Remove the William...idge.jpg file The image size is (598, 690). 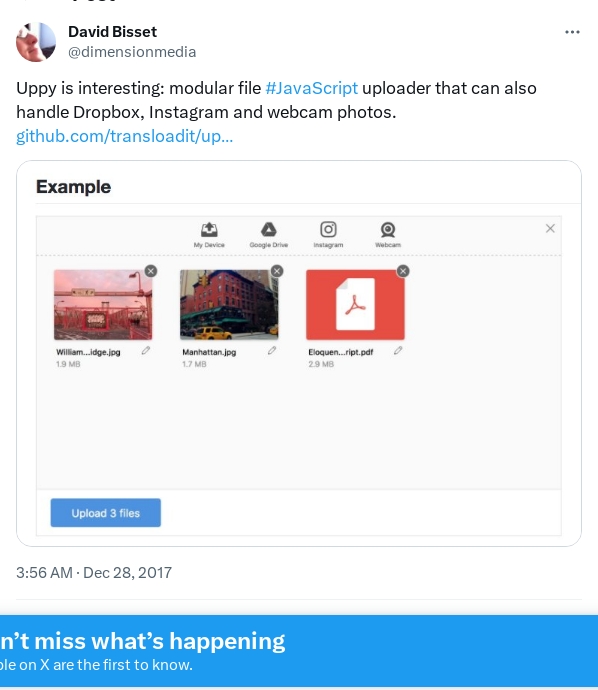(151, 271)
